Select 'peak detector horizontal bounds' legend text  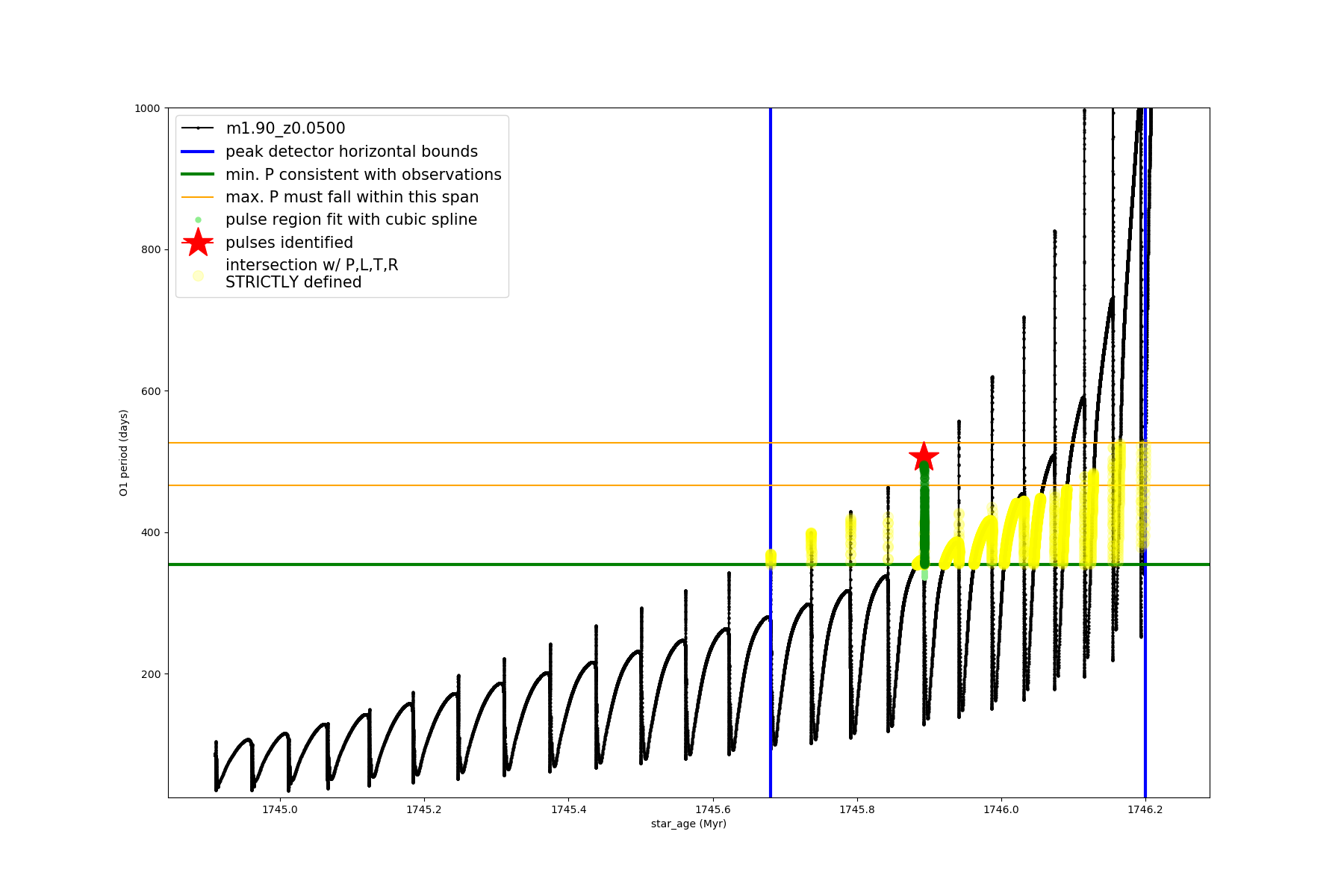point(352,152)
